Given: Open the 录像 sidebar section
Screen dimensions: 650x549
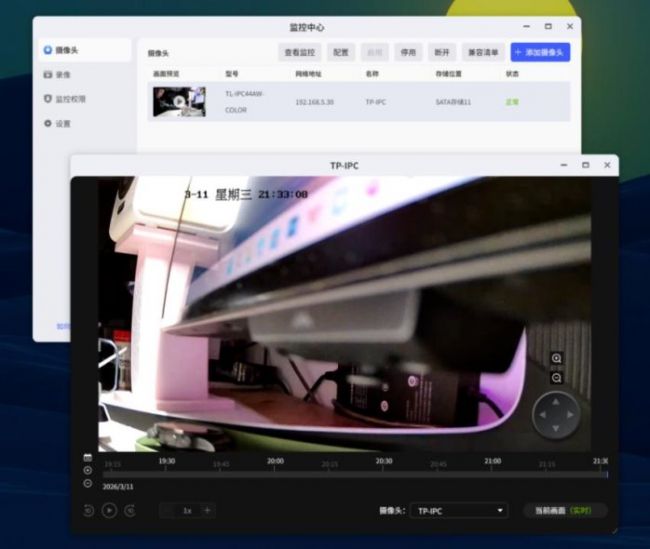Looking at the screenshot, I should point(63,74).
